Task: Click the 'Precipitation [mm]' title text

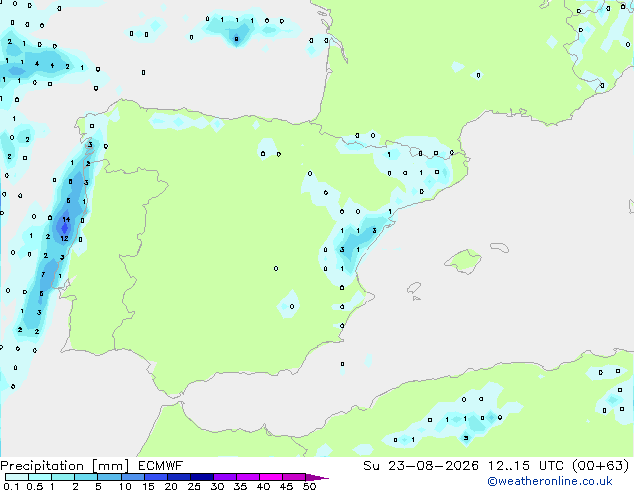Action: (64, 466)
